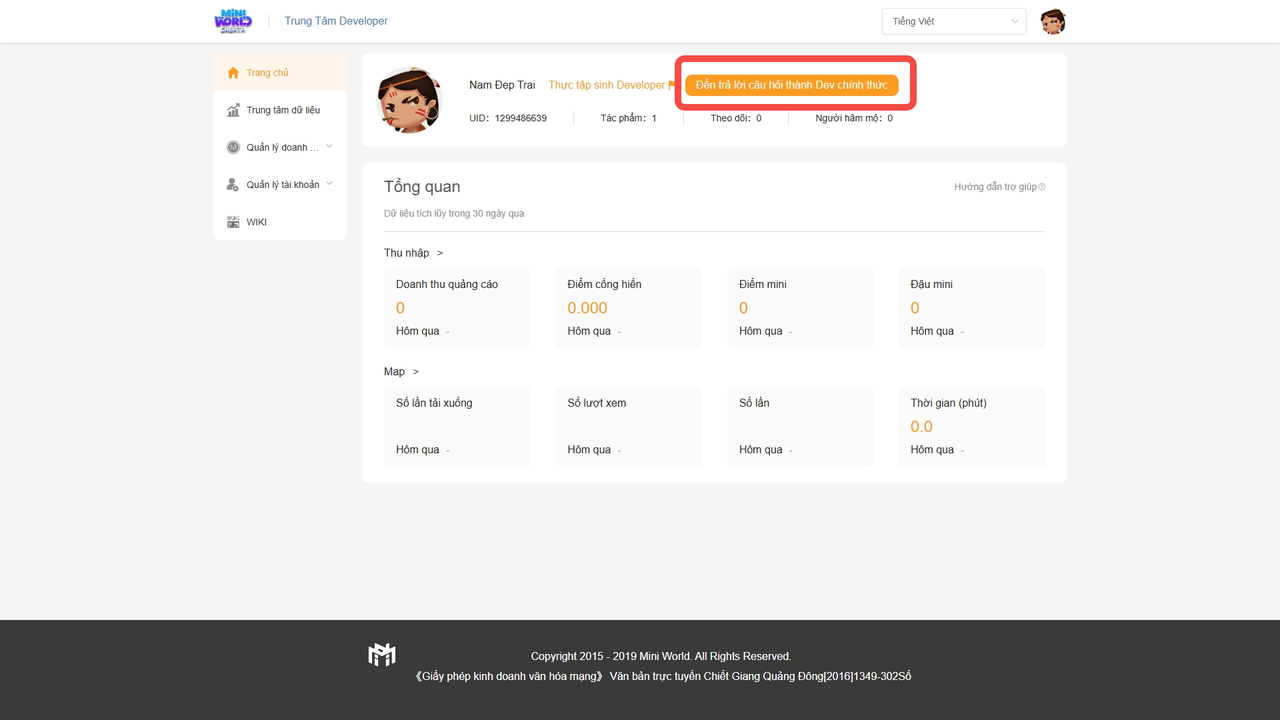
Task: Open the Hướng dẫn trợ giúp link
Action: pyautogui.click(x=995, y=187)
